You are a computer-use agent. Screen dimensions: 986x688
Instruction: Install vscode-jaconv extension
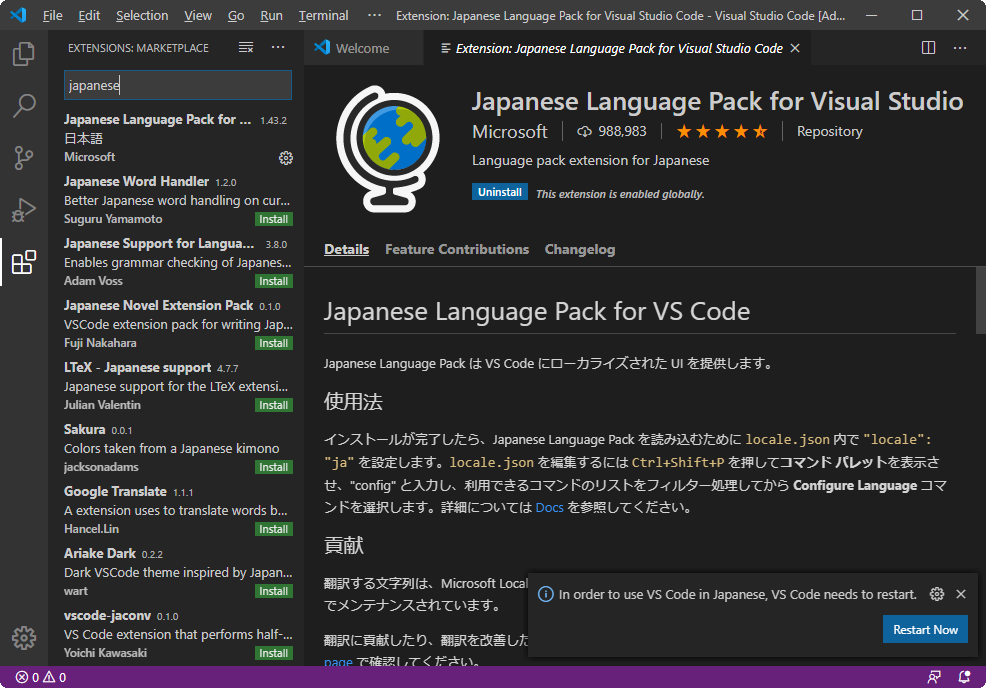click(x=274, y=653)
